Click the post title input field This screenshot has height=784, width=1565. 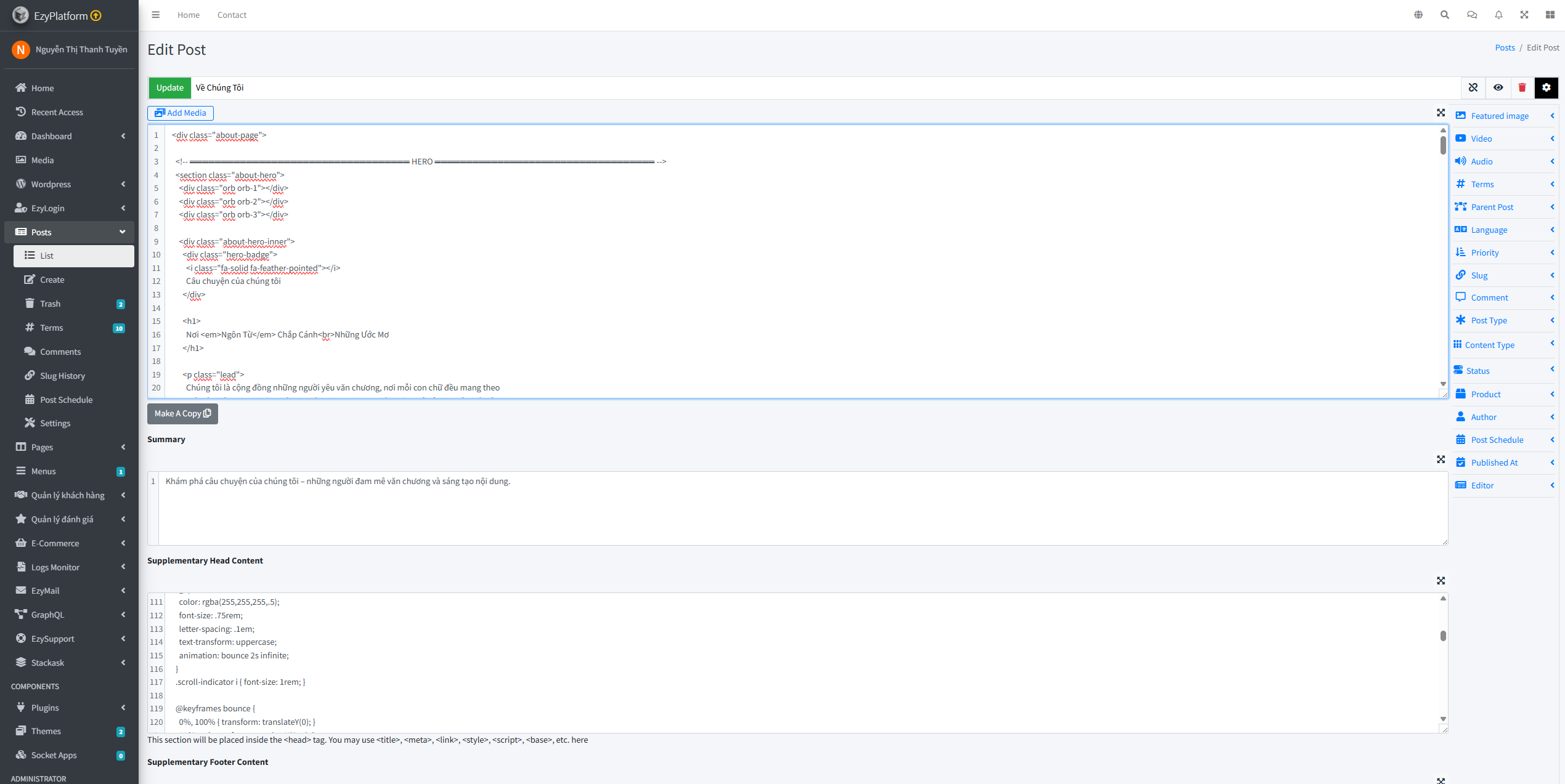pos(826,87)
